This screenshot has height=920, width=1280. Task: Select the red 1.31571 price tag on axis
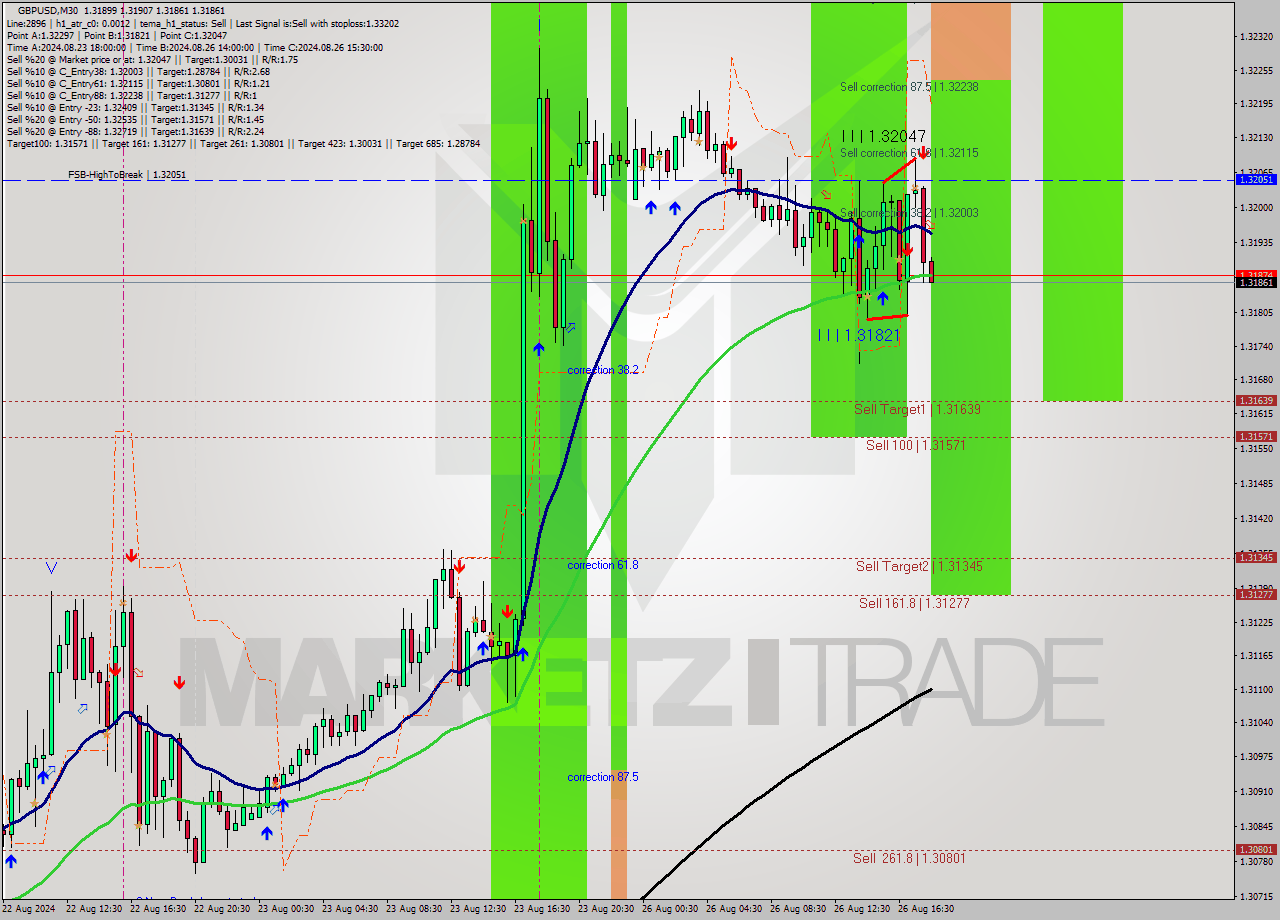pyautogui.click(x=1256, y=436)
